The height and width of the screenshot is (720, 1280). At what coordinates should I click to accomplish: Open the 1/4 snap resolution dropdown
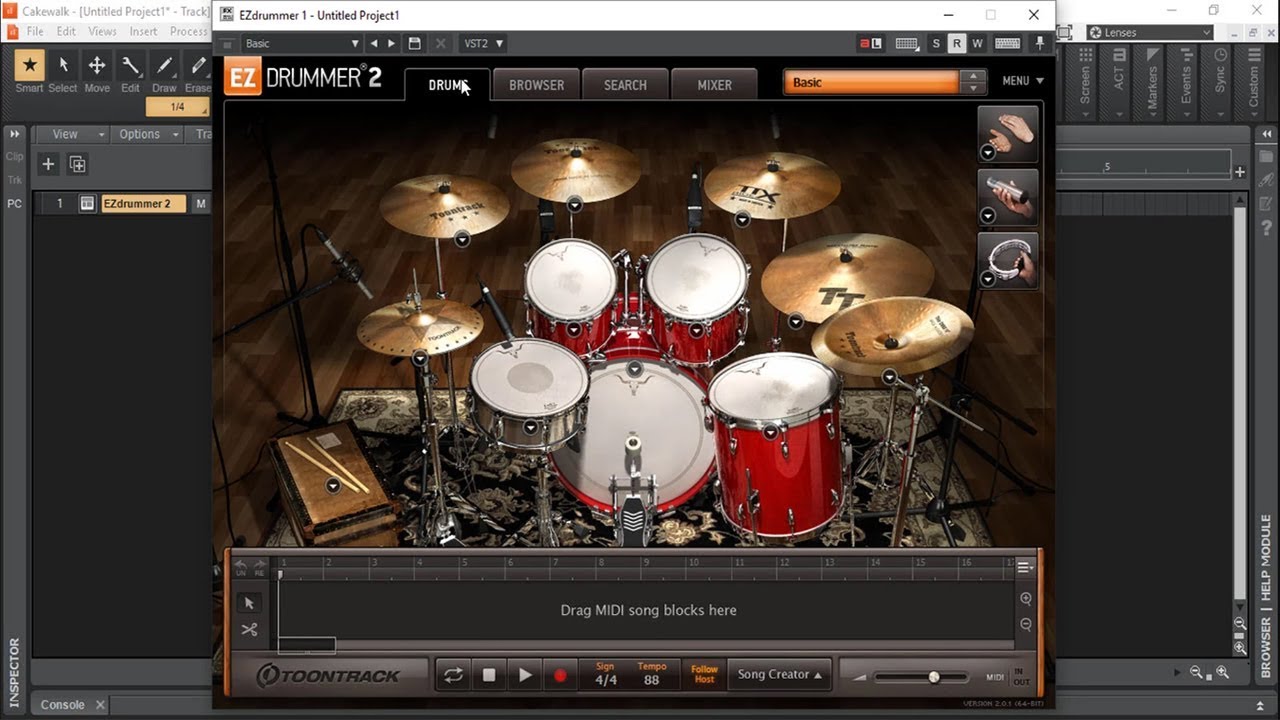(177, 107)
